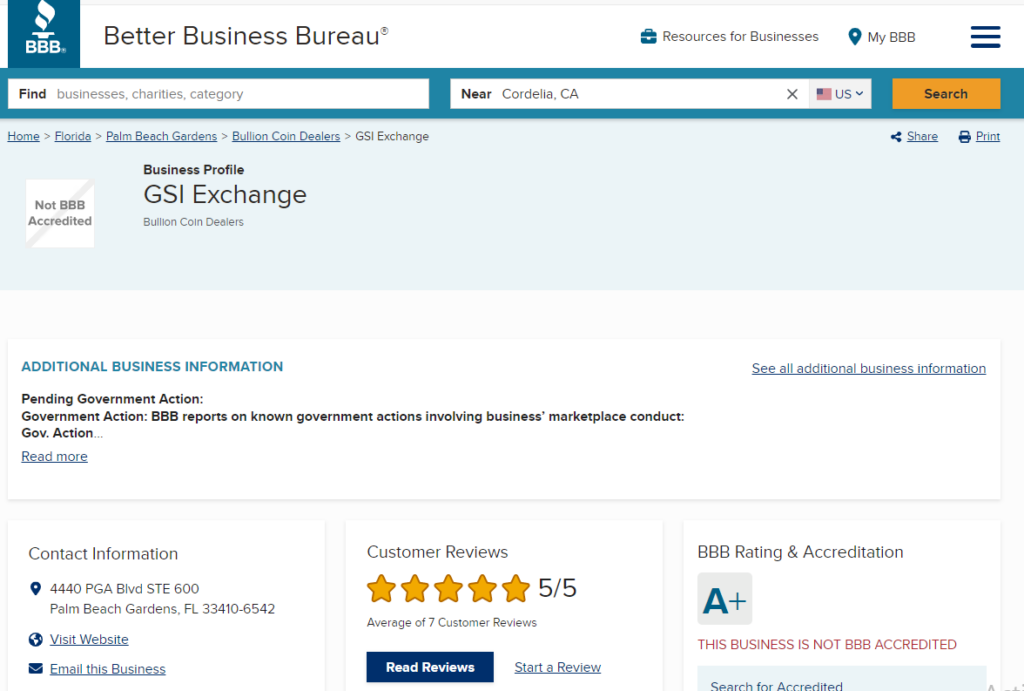Click the Not BBB Accredited badge
This screenshot has width=1024, height=691.
coord(60,214)
